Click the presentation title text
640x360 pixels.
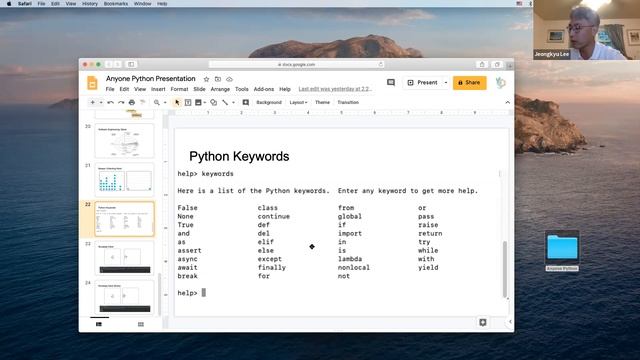pyautogui.click(x=151, y=79)
